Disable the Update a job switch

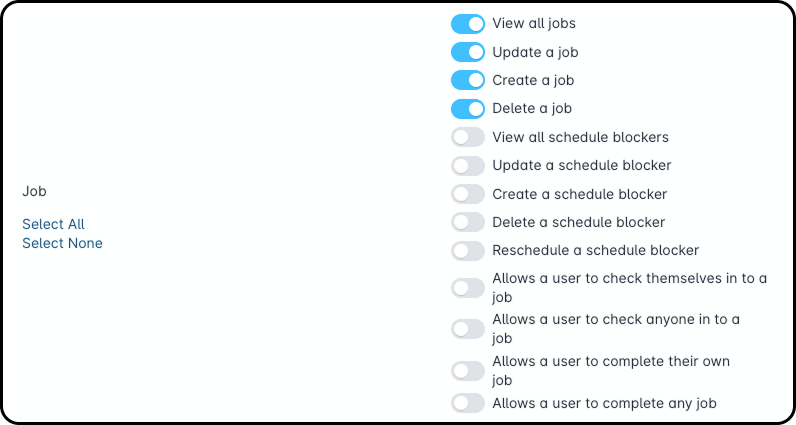pyautogui.click(x=467, y=52)
